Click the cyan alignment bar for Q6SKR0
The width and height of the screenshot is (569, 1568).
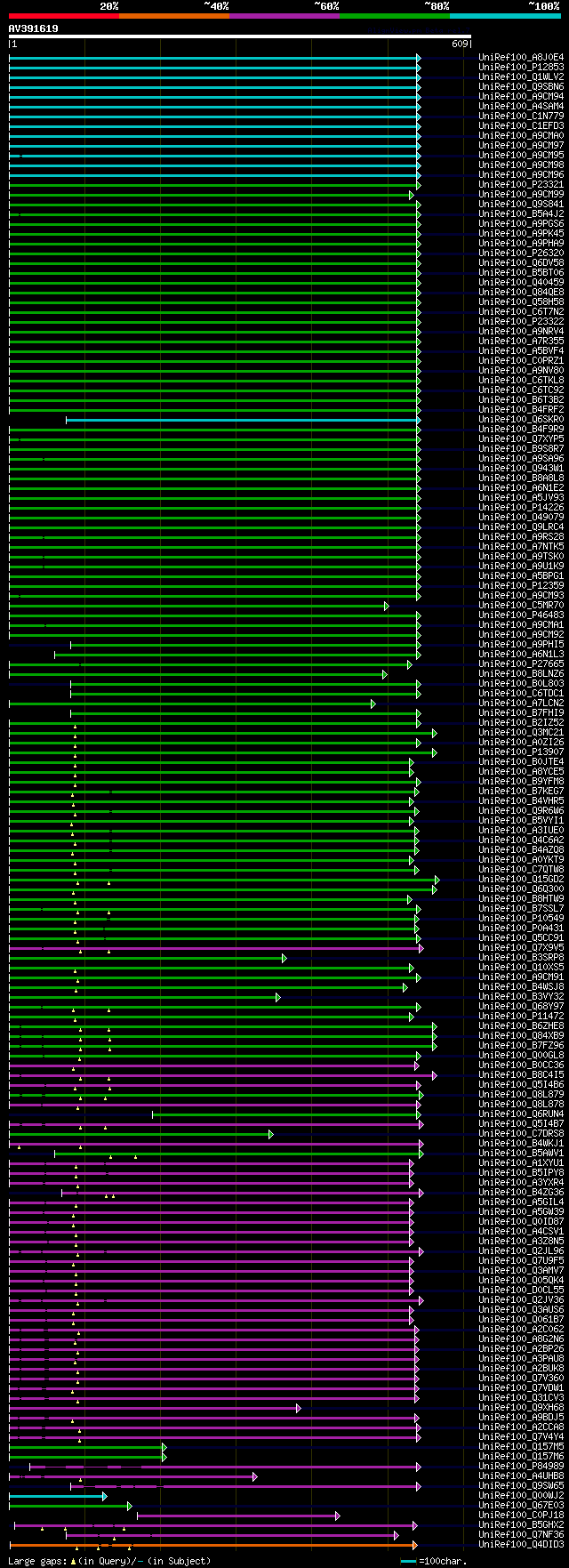[242, 419]
